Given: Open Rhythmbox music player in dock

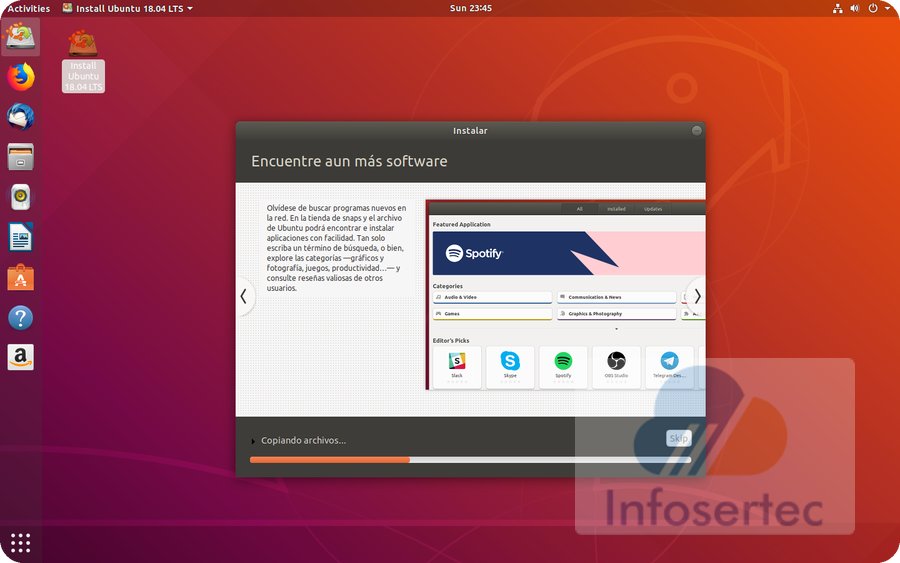Looking at the screenshot, I should pyautogui.click(x=20, y=197).
